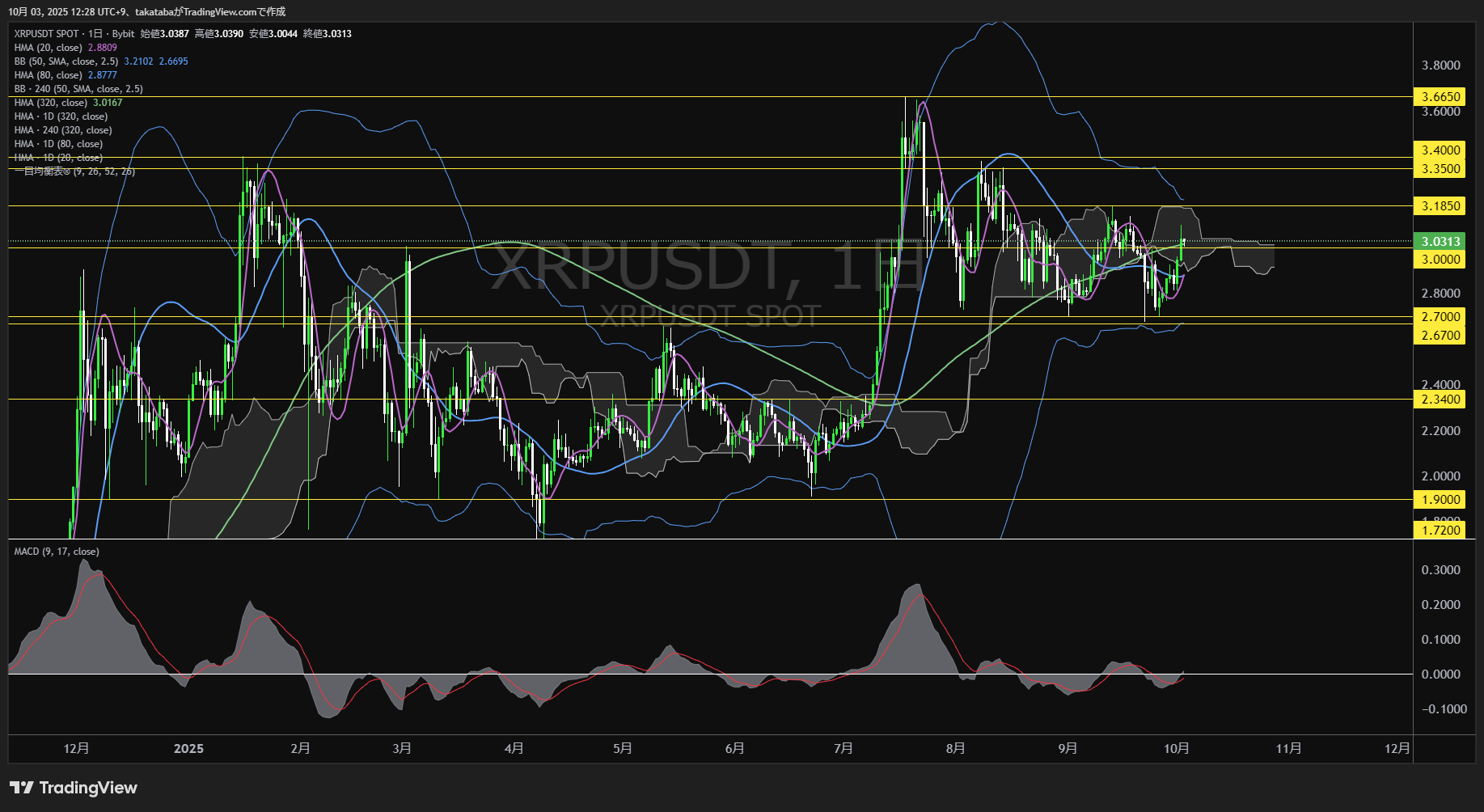Select the BB · 240 indicator legend

click(78, 89)
